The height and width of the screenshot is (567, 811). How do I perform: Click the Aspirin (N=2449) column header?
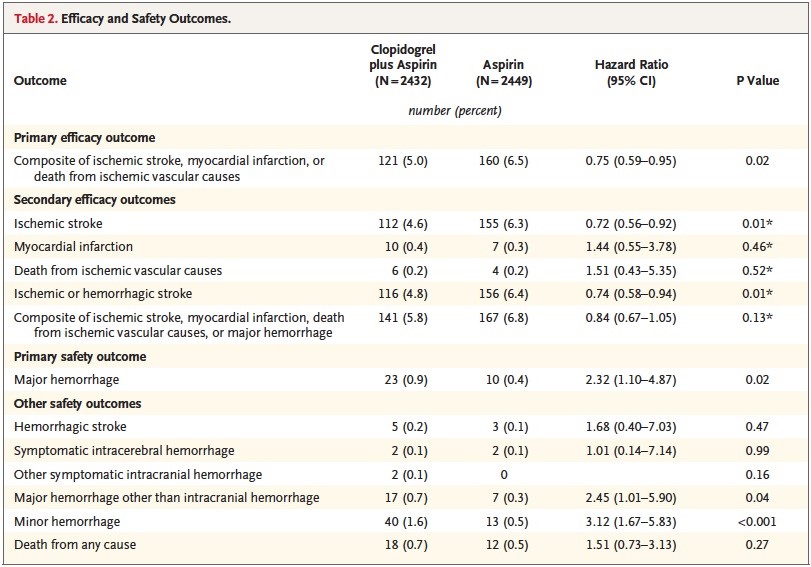[x=504, y=73]
